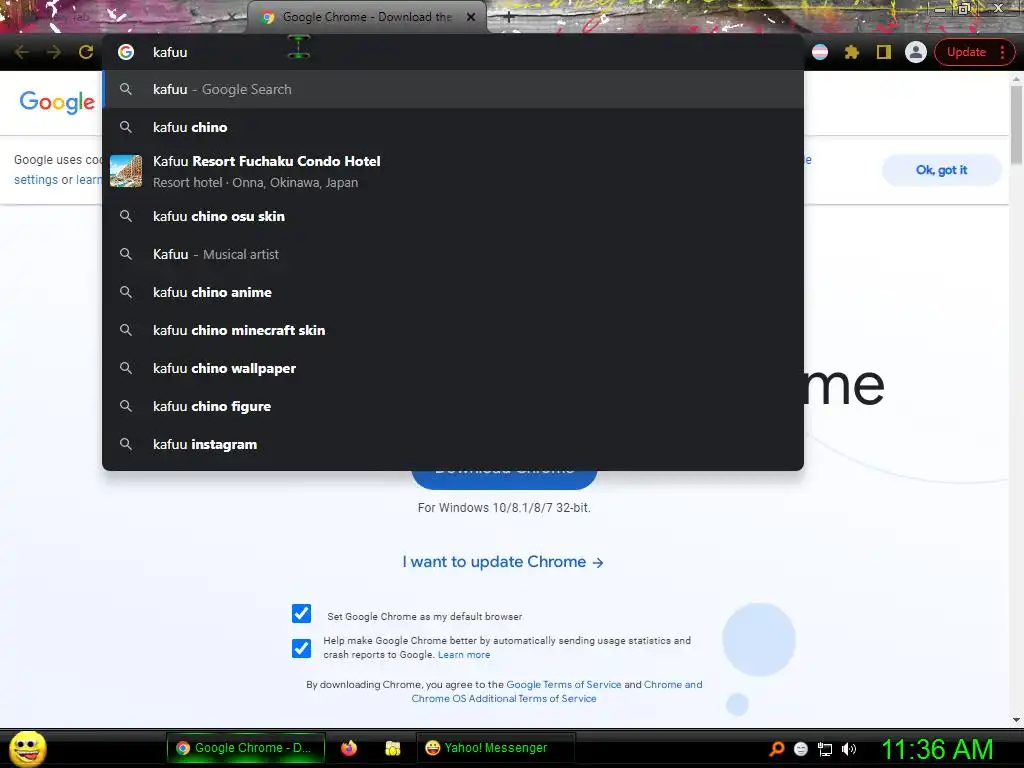Screen dimensions: 1024x768
Task: Select "kafuu chino figure" suggestion
Action: click(453, 406)
